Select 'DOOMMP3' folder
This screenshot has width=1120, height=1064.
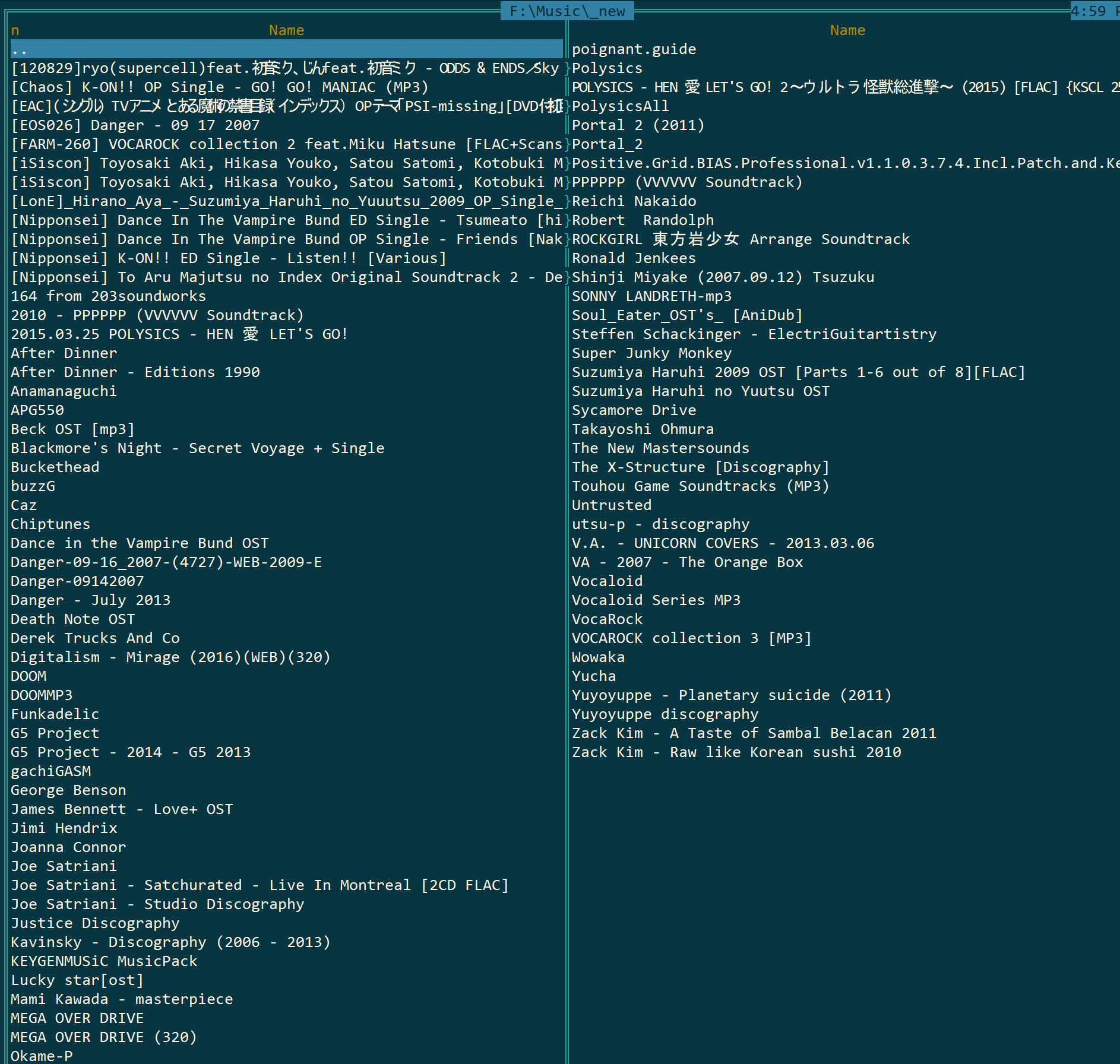(42, 695)
